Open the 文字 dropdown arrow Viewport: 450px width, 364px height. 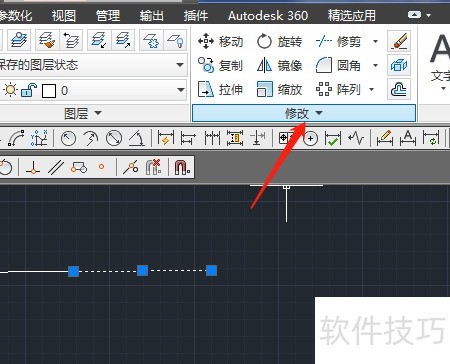[x=443, y=89]
